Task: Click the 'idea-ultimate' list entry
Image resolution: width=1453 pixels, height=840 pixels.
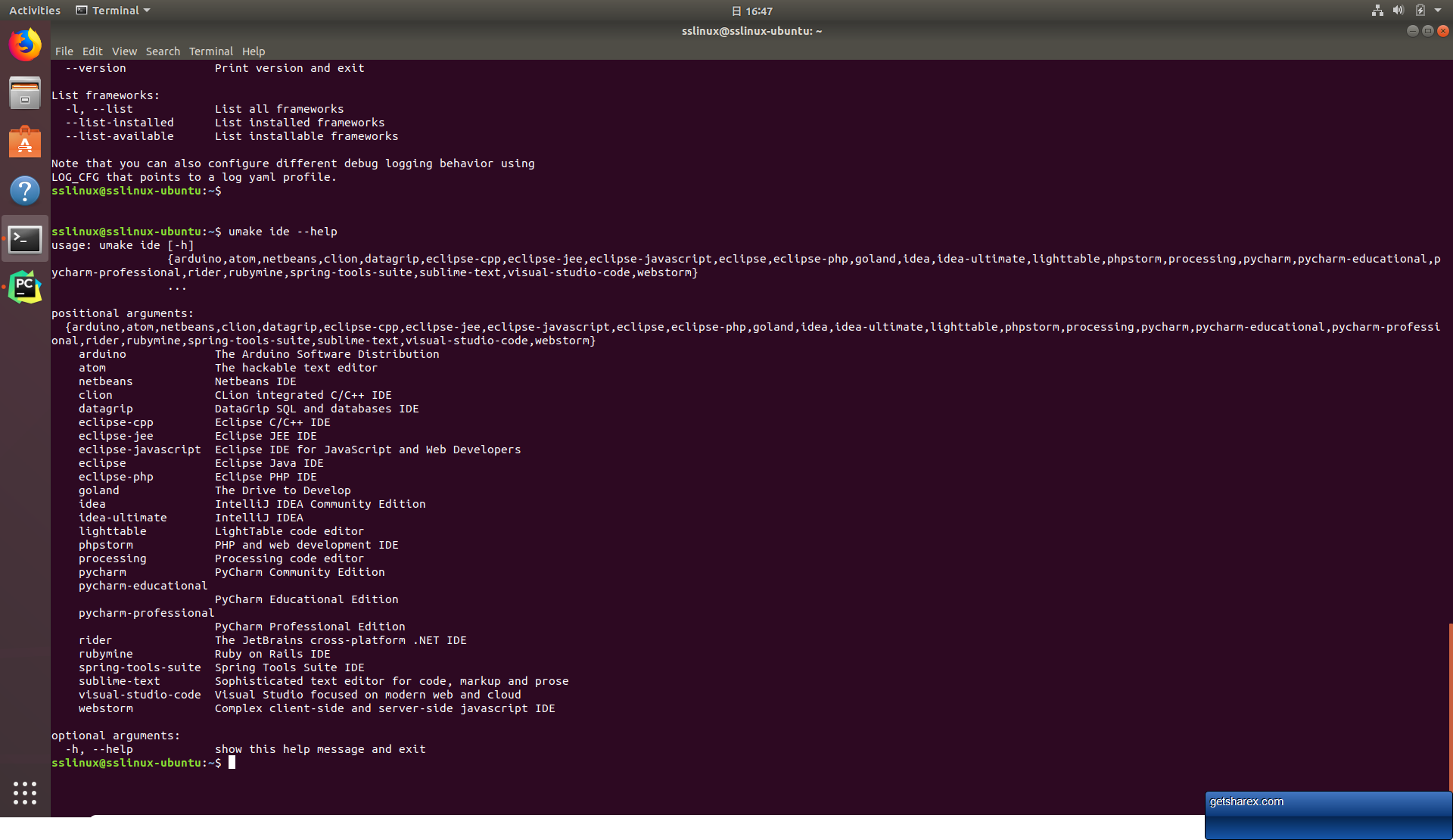Action: point(123,518)
